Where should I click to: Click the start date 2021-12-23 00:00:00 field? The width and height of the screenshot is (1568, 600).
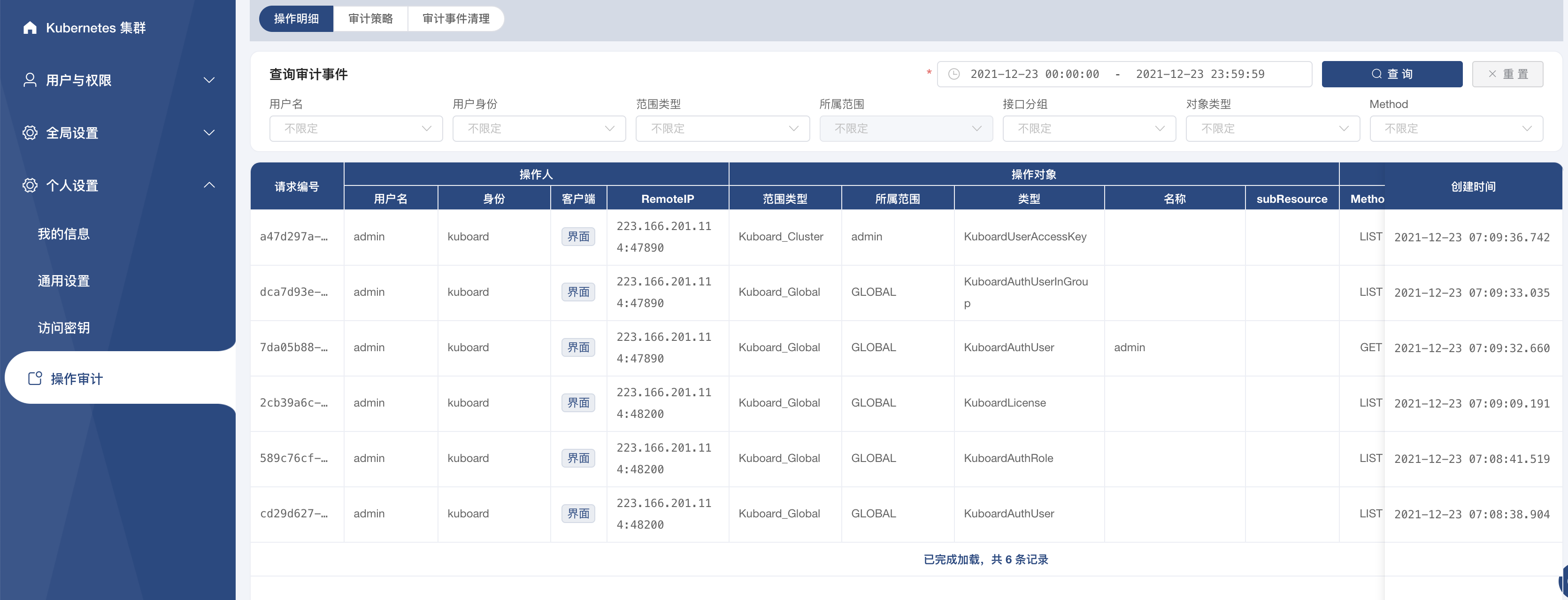tap(1034, 74)
